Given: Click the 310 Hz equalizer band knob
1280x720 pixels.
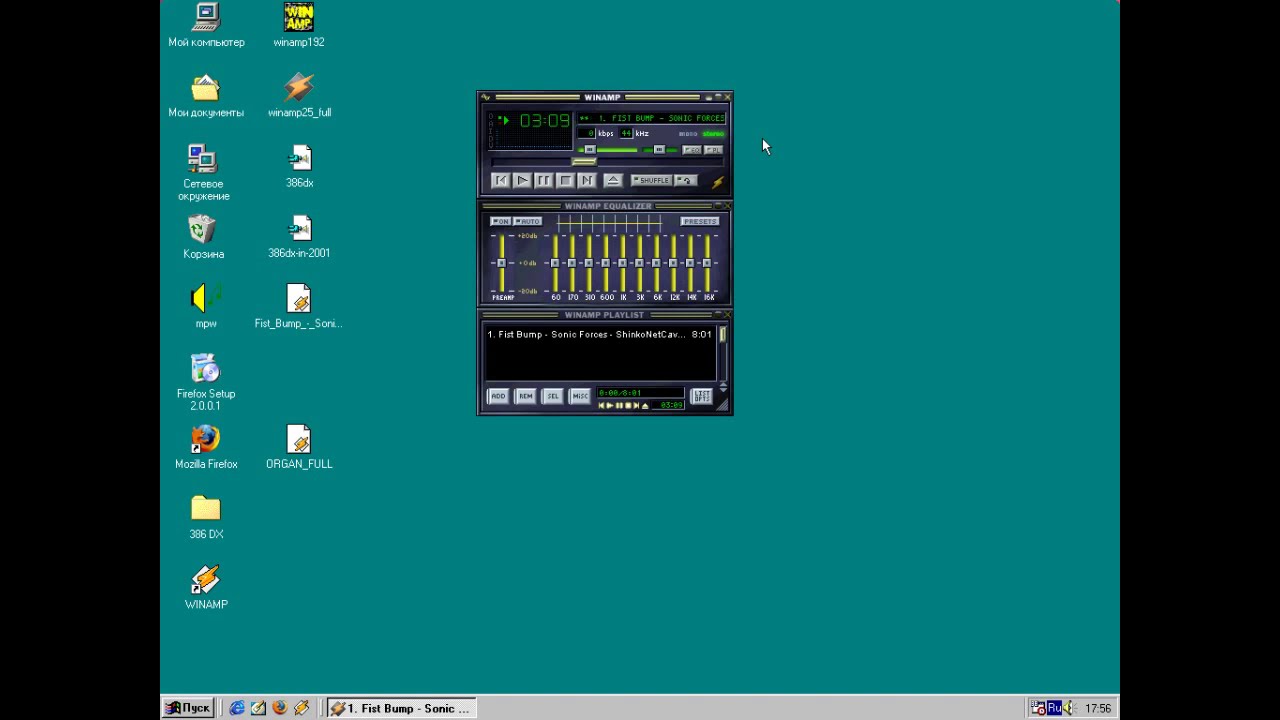Looking at the screenshot, I should coord(589,263).
